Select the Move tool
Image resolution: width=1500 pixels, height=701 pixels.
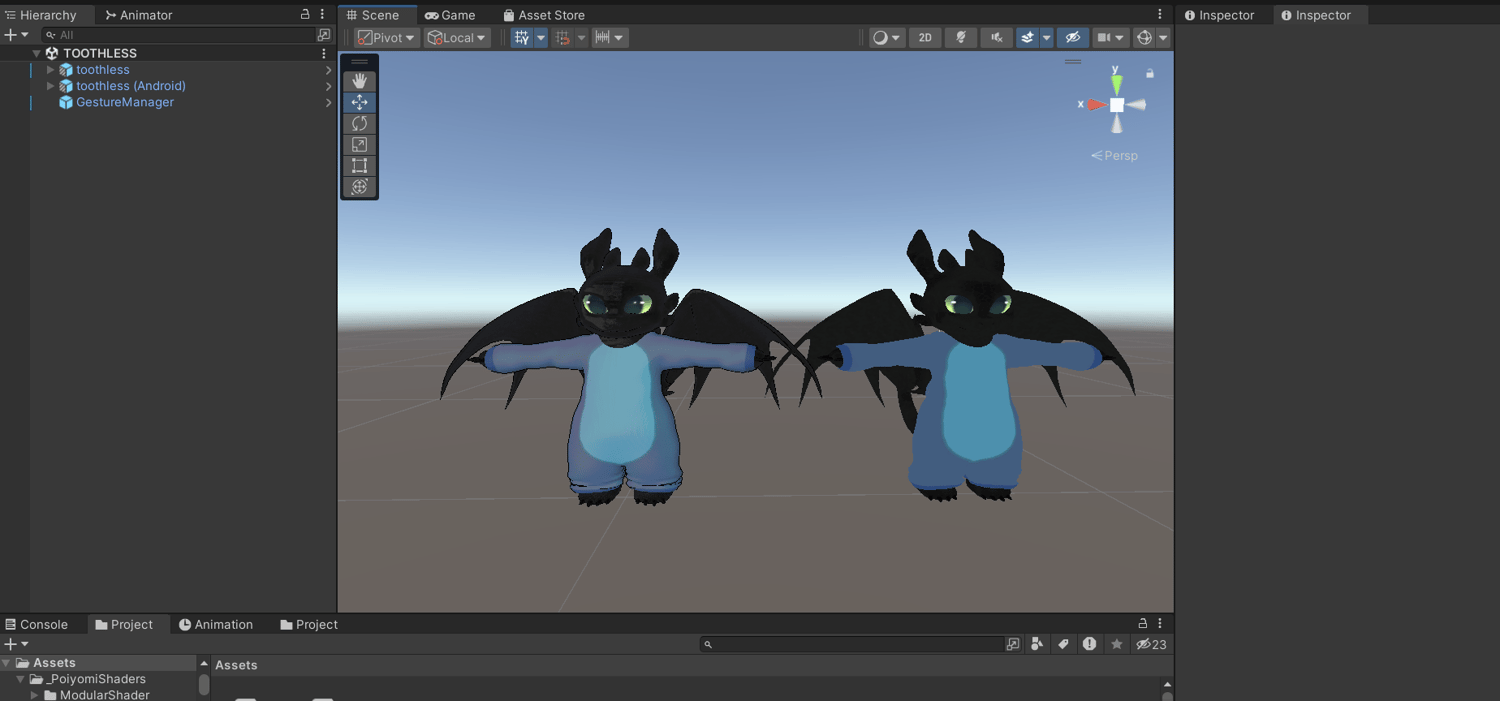359,102
